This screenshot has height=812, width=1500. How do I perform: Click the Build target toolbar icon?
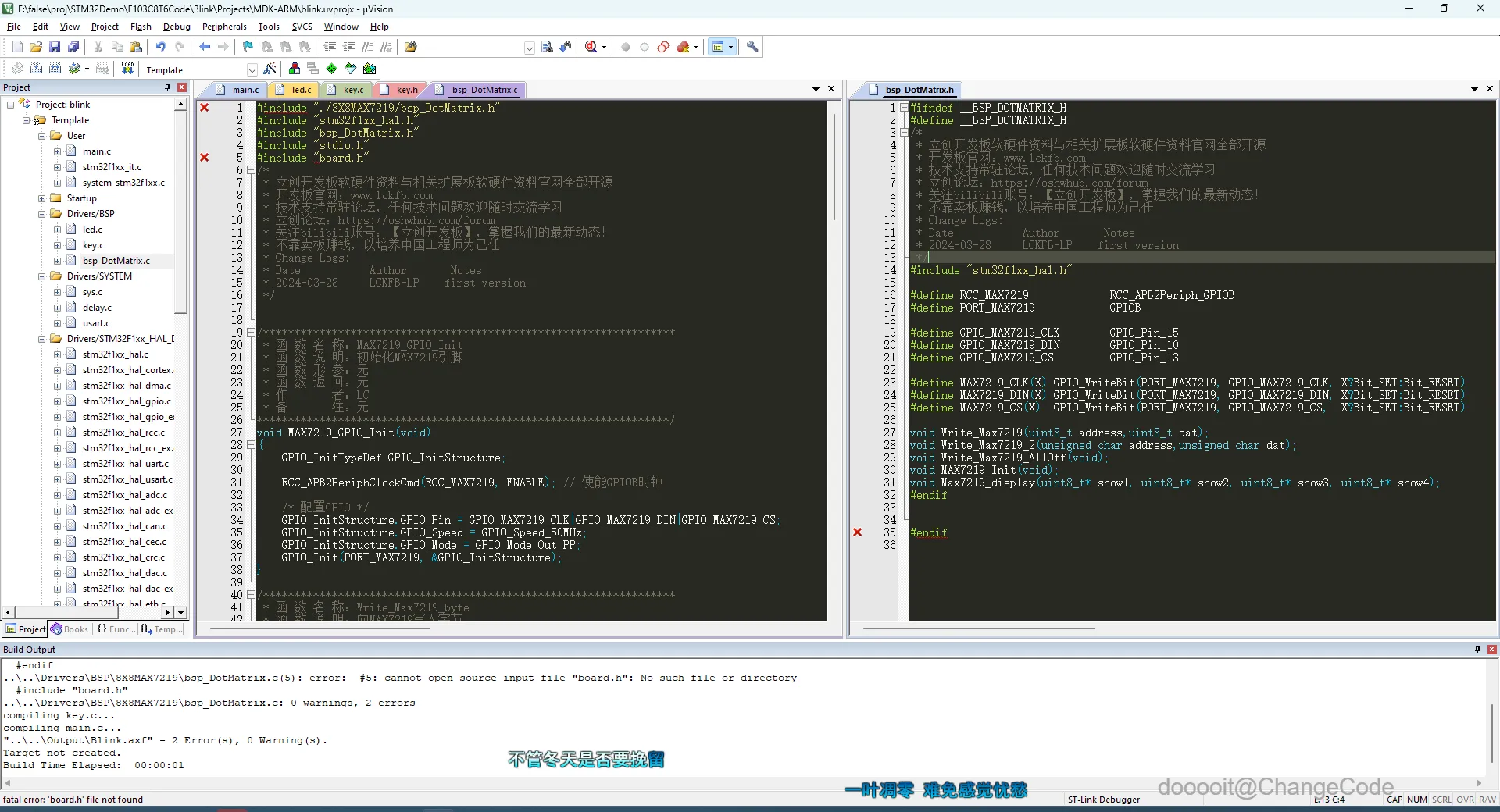click(36, 69)
